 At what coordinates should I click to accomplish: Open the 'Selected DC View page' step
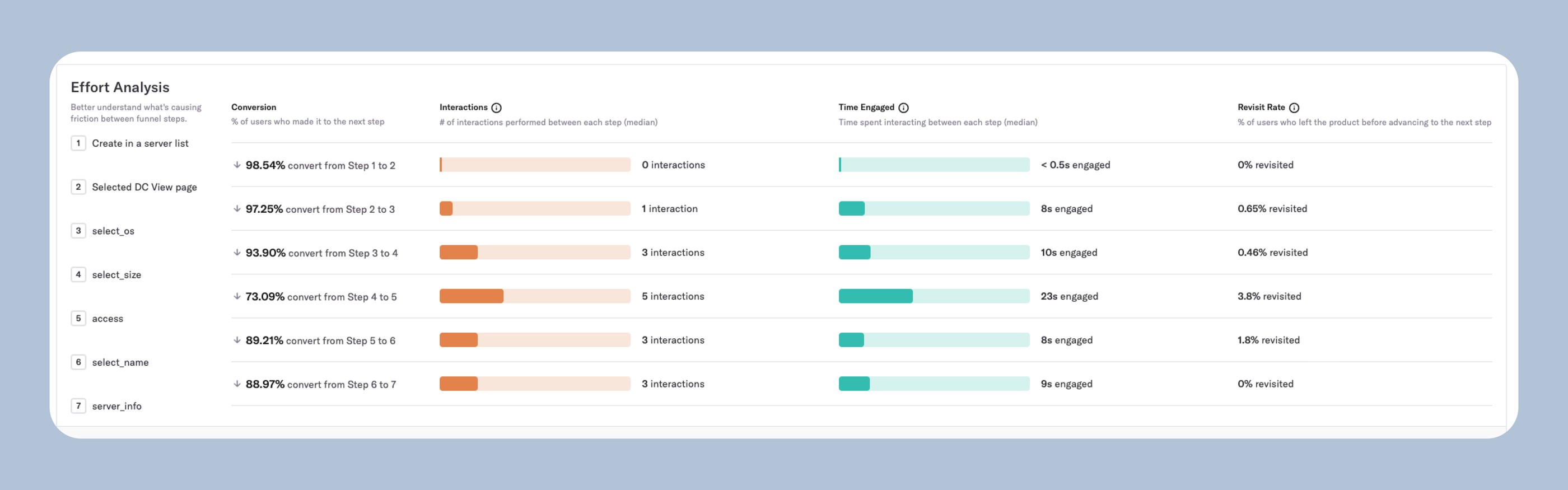(x=144, y=188)
